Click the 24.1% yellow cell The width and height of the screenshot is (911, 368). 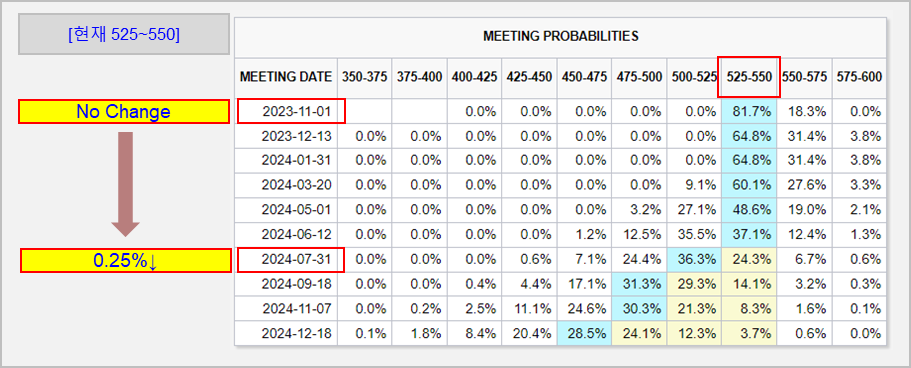point(639,334)
